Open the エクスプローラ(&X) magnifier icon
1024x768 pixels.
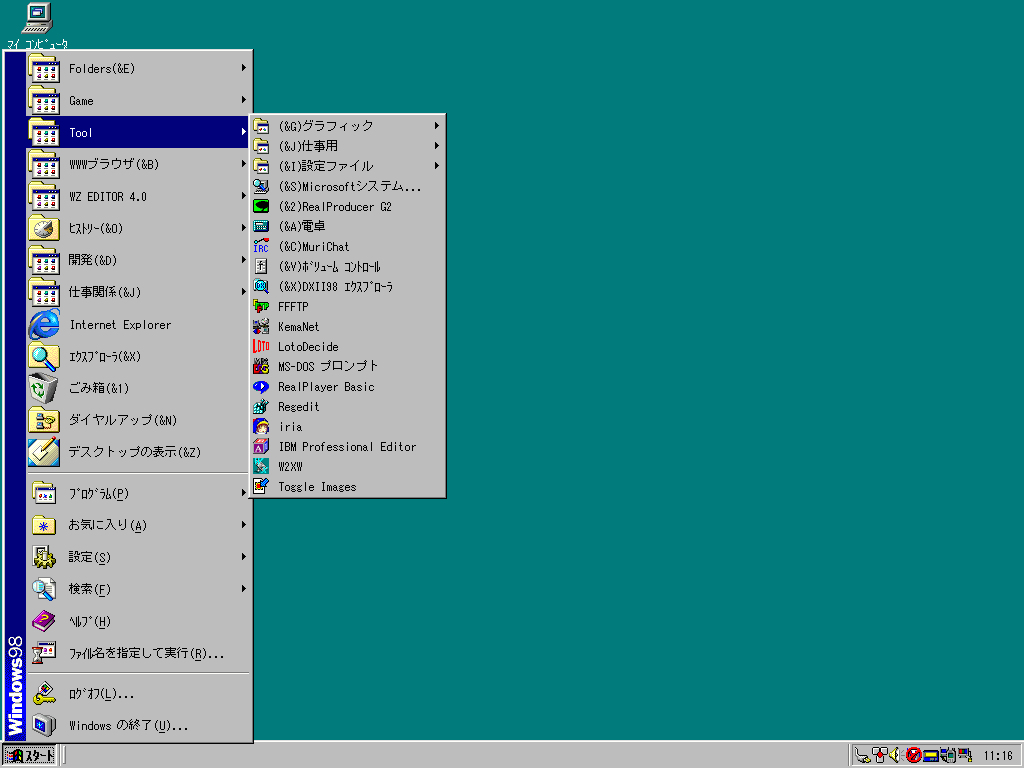click(44, 356)
